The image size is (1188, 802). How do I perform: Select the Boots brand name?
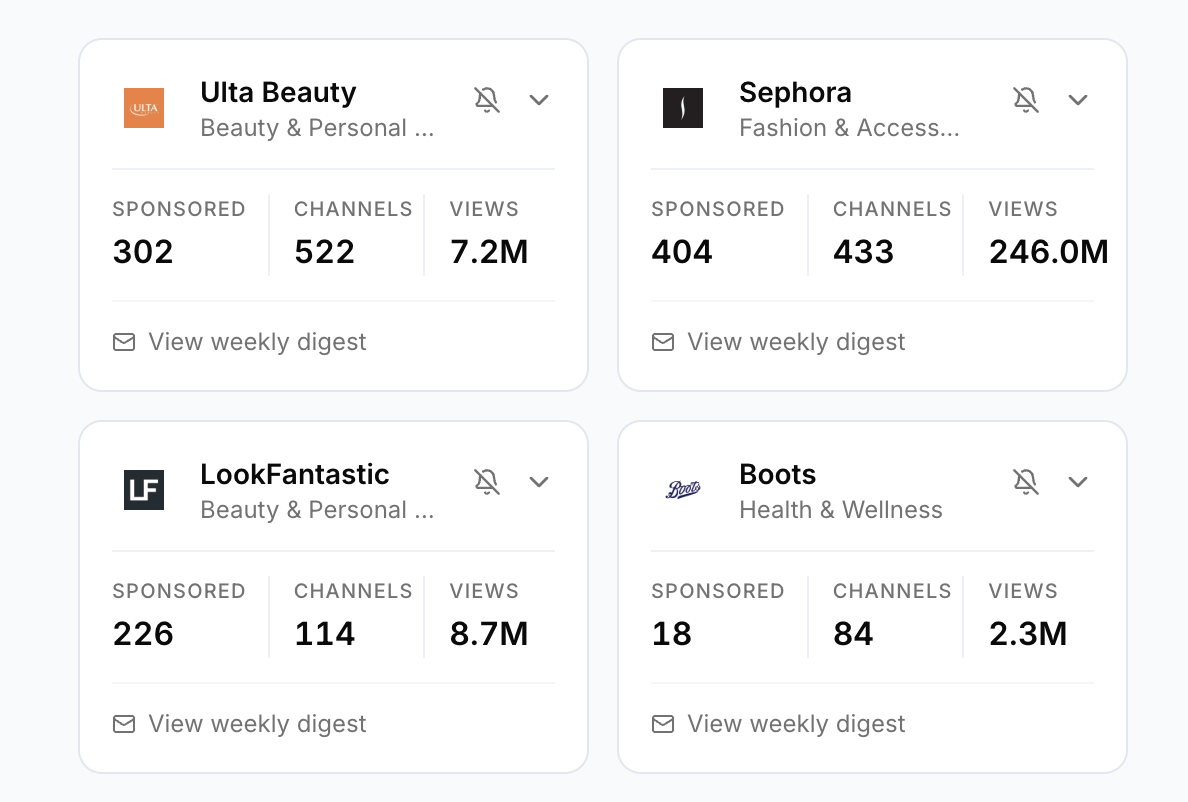coord(777,474)
